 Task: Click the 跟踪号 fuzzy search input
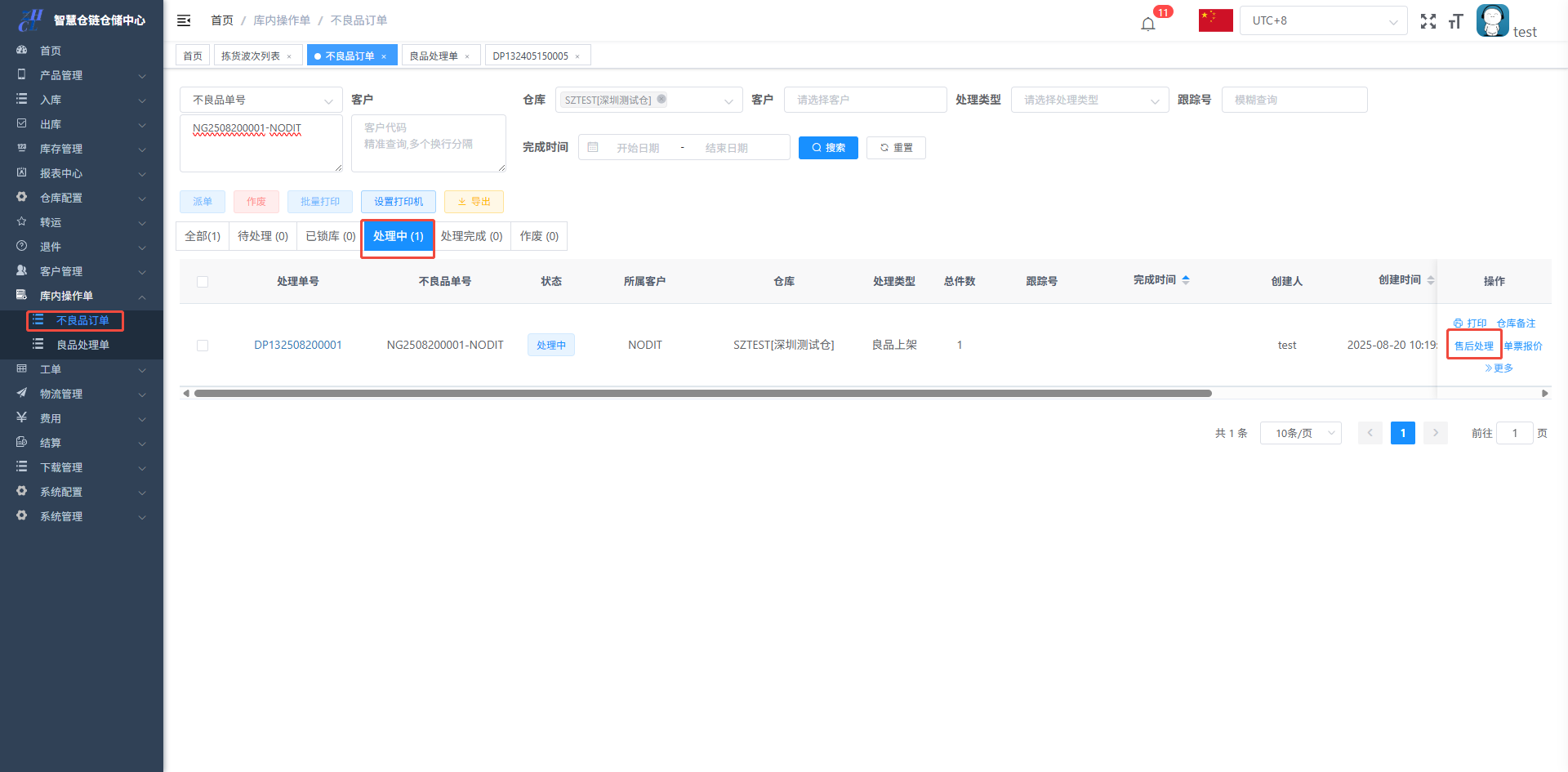[x=1294, y=100]
